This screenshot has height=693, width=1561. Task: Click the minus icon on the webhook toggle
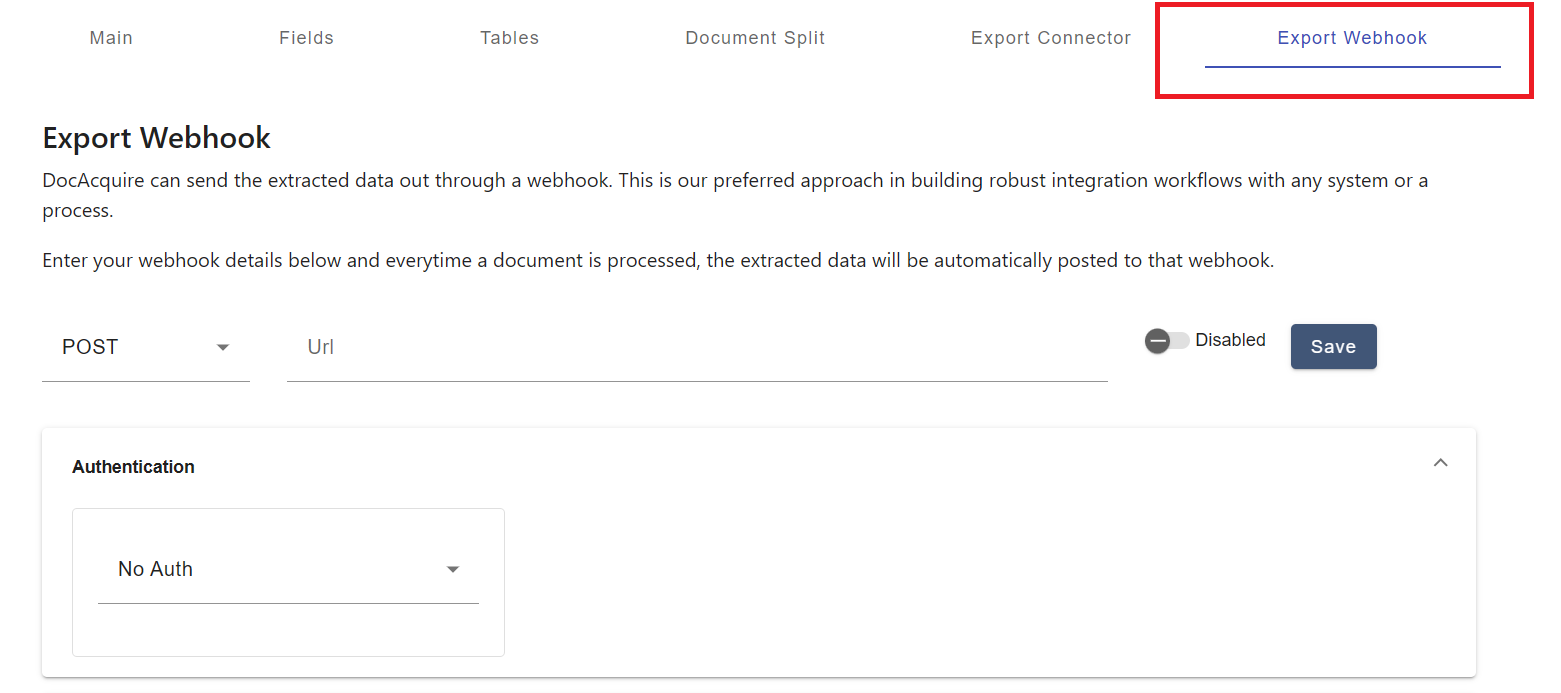[x=1159, y=341]
